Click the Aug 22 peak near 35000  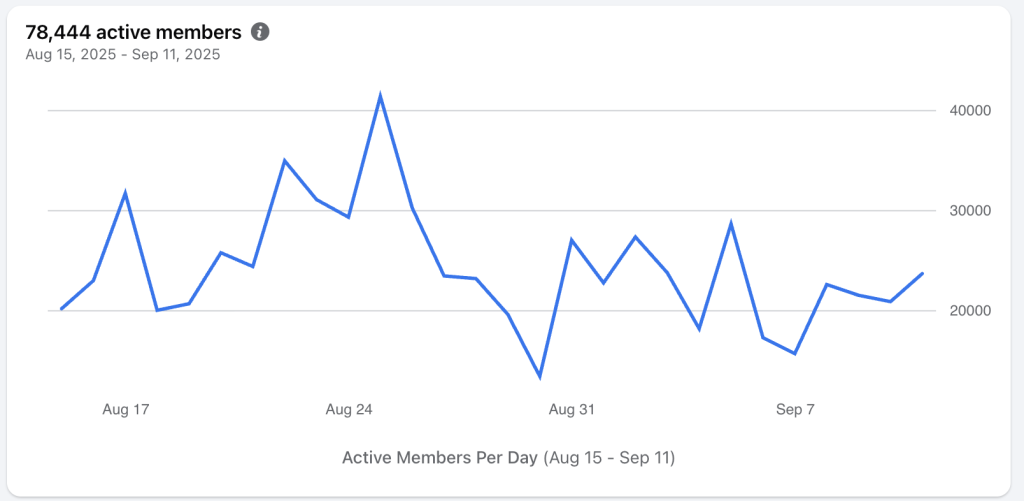click(285, 160)
